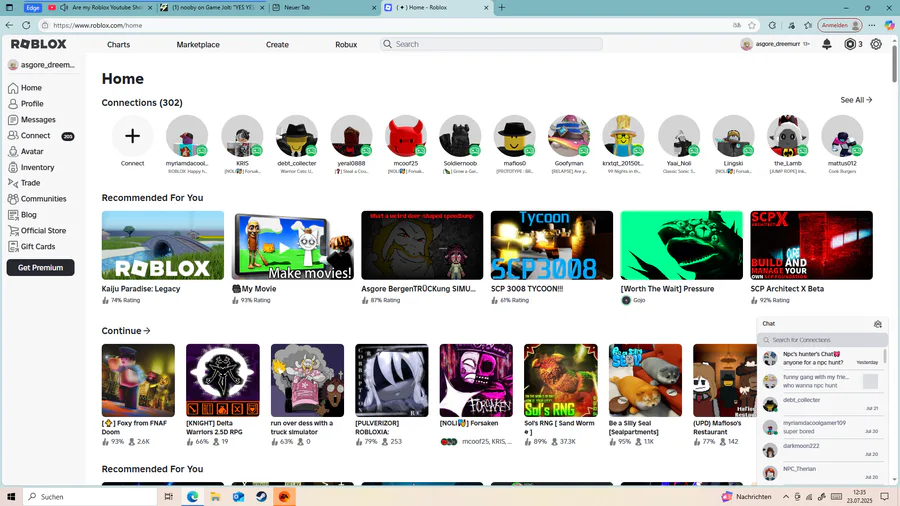
Task: Click See All connections link
Action: pyautogui.click(x=856, y=100)
